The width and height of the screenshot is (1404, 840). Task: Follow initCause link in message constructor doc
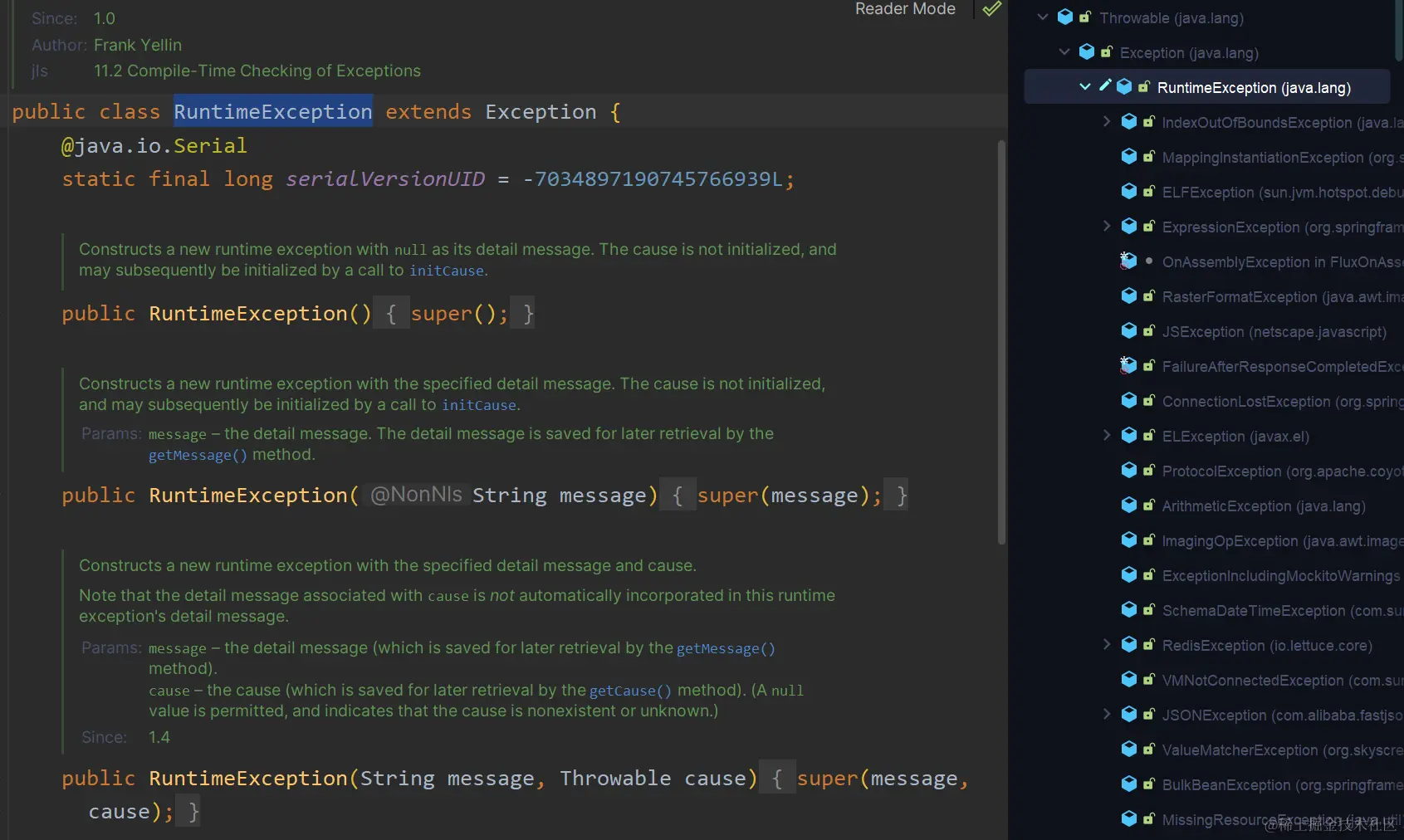point(478,405)
